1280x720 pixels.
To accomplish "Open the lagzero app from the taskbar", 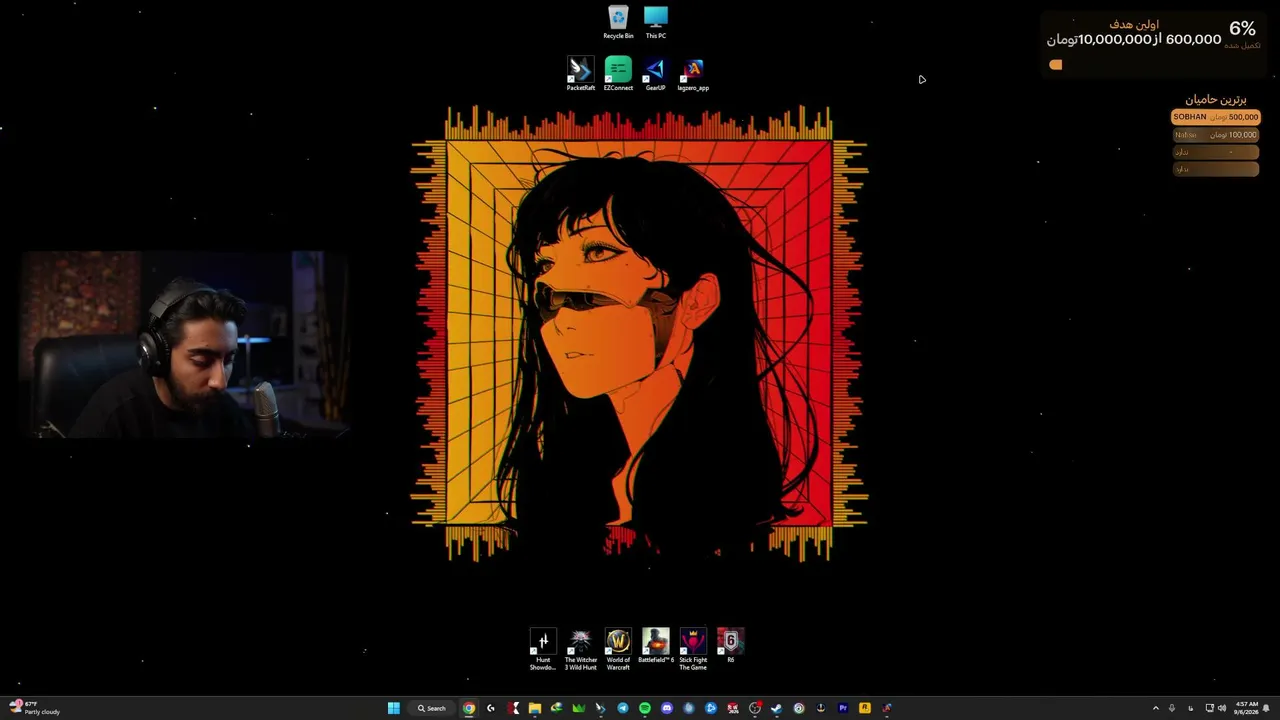I will coord(887,708).
